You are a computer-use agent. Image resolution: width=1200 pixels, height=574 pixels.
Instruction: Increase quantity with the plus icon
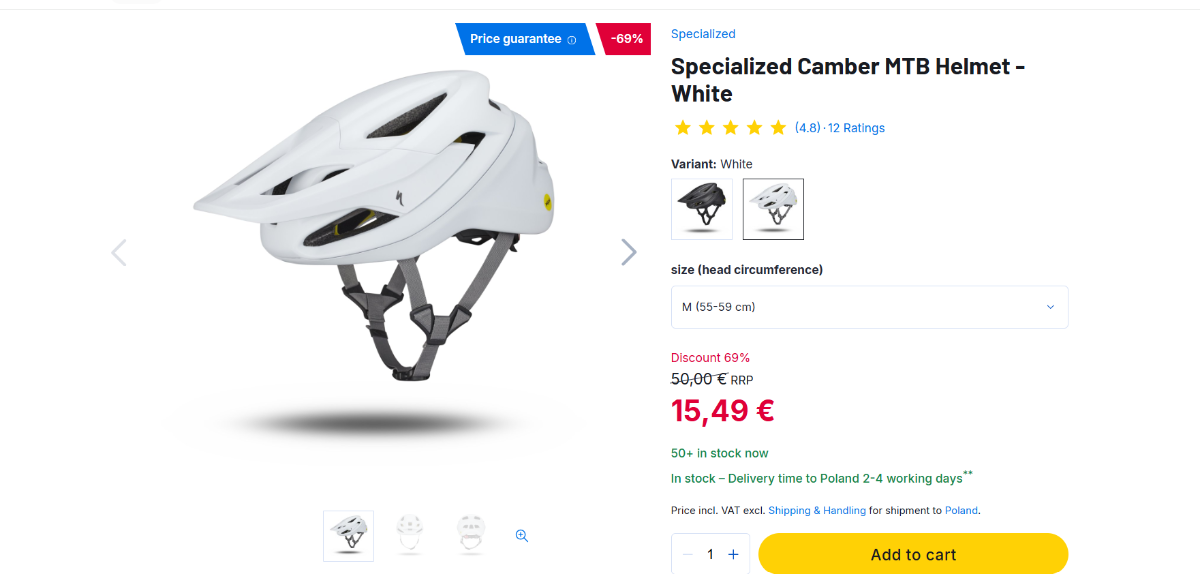[733, 554]
